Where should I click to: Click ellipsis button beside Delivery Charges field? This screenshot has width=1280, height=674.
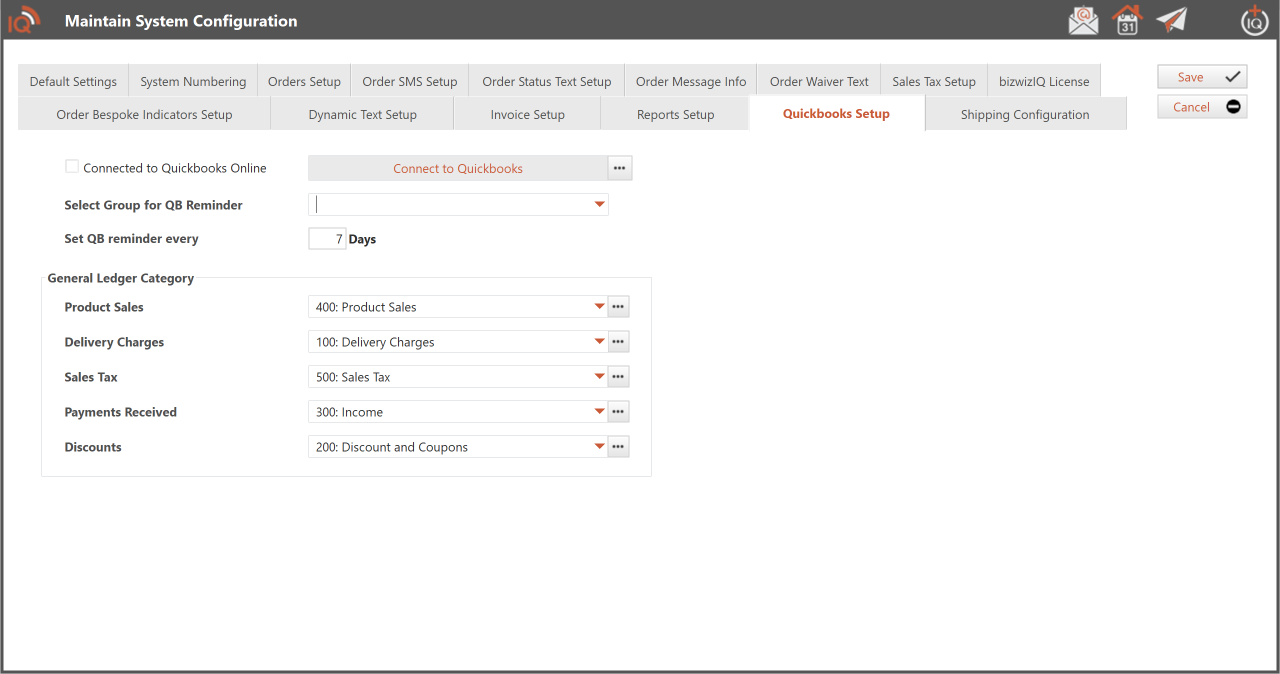tap(619, 342)
